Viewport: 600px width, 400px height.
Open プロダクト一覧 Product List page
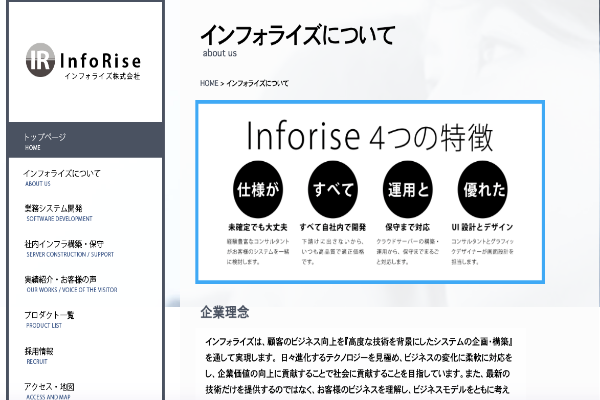pos(49,320)
